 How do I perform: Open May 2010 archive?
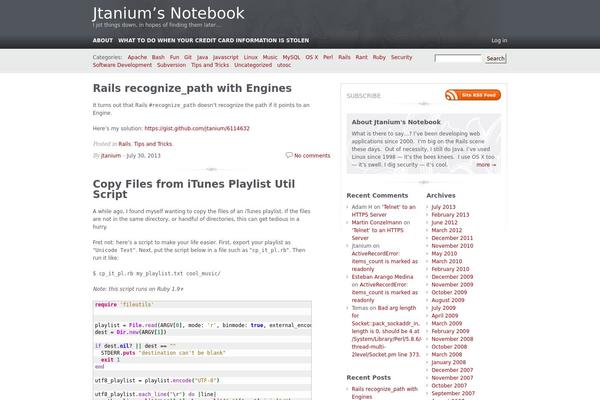444,253
